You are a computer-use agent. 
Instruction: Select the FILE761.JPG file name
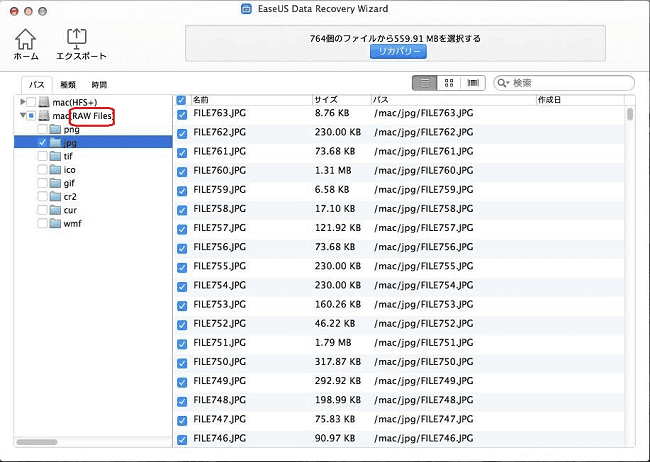219,151
